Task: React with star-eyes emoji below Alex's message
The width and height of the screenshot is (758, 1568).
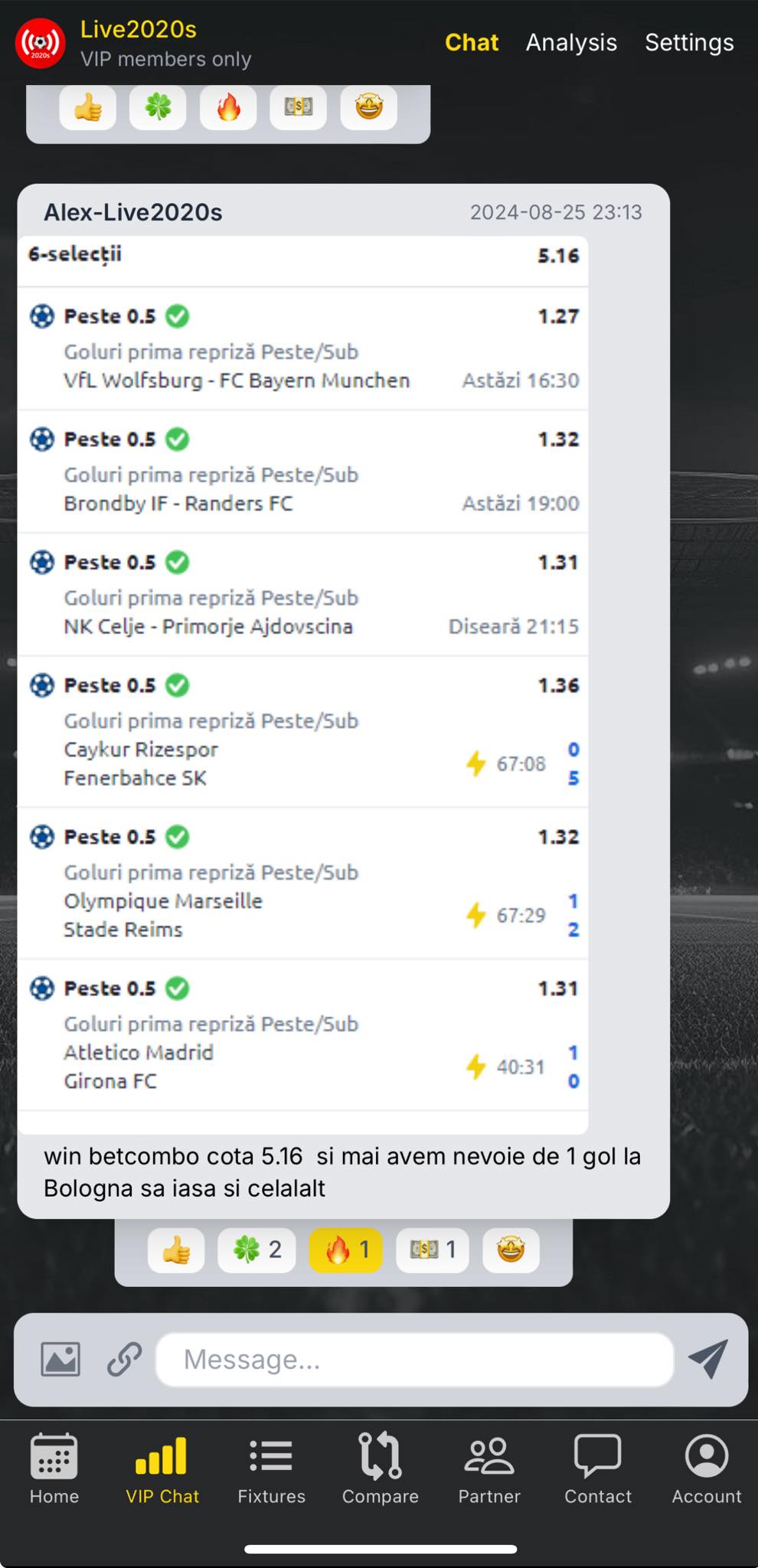Action: [x=511, y=1250]
